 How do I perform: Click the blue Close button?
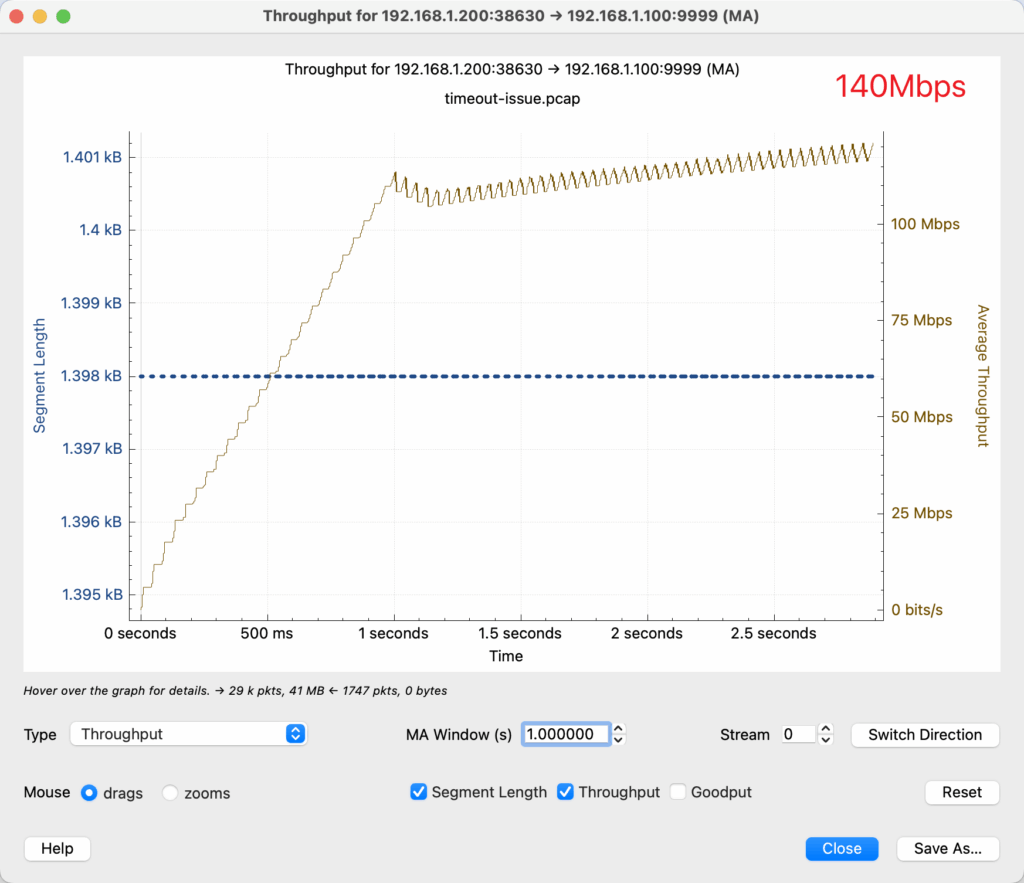pyautogui.click(x=841, y=848)
